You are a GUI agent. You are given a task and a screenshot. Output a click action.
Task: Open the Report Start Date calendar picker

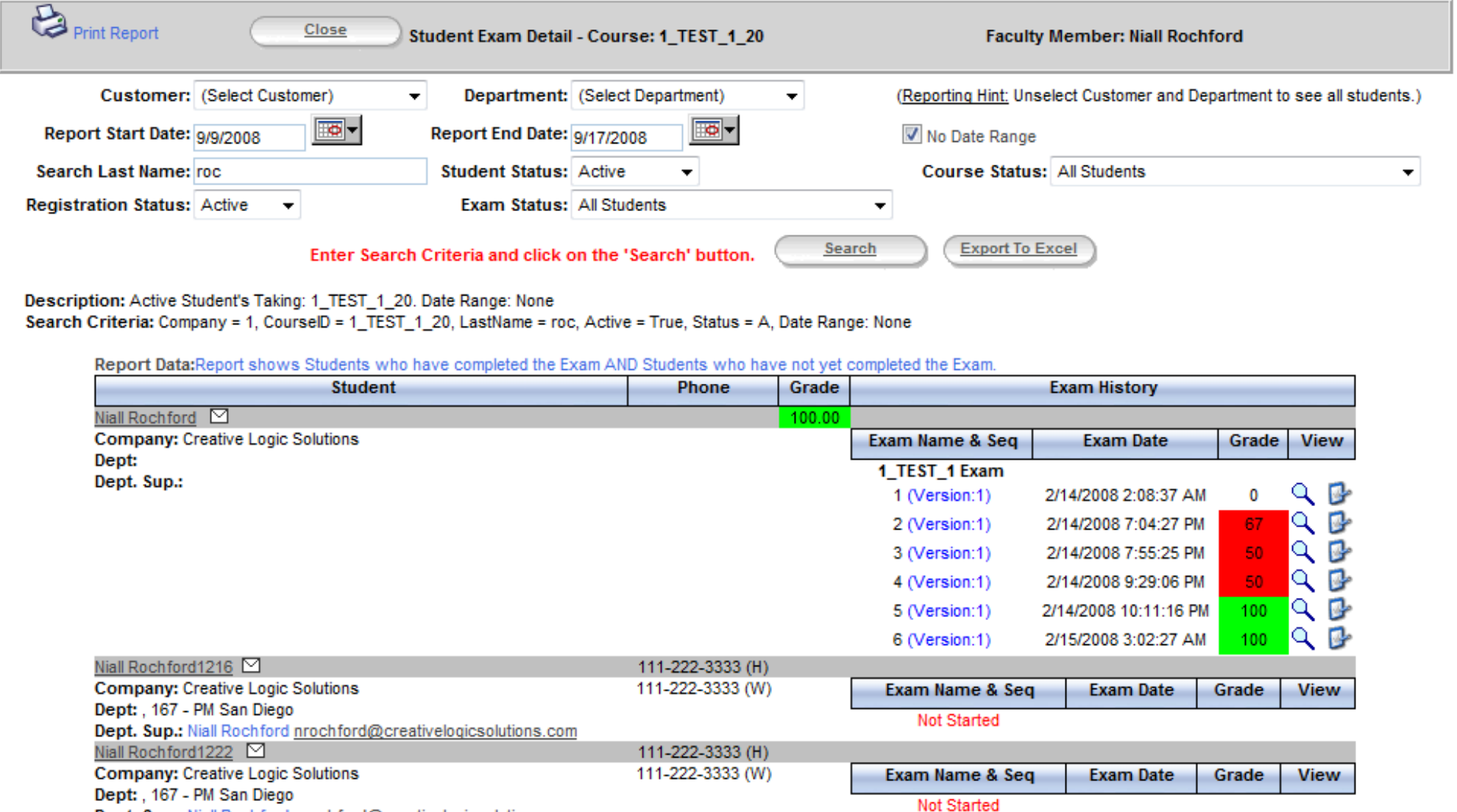337,131
